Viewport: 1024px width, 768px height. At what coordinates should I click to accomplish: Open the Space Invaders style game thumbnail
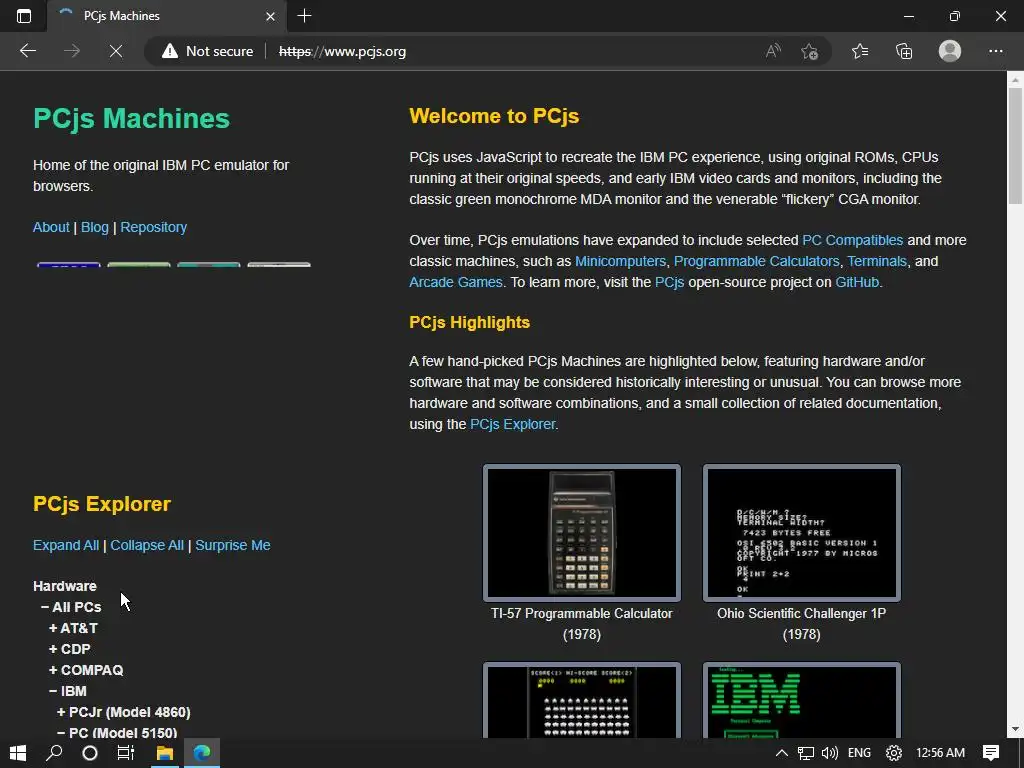(x=582, y=701)
